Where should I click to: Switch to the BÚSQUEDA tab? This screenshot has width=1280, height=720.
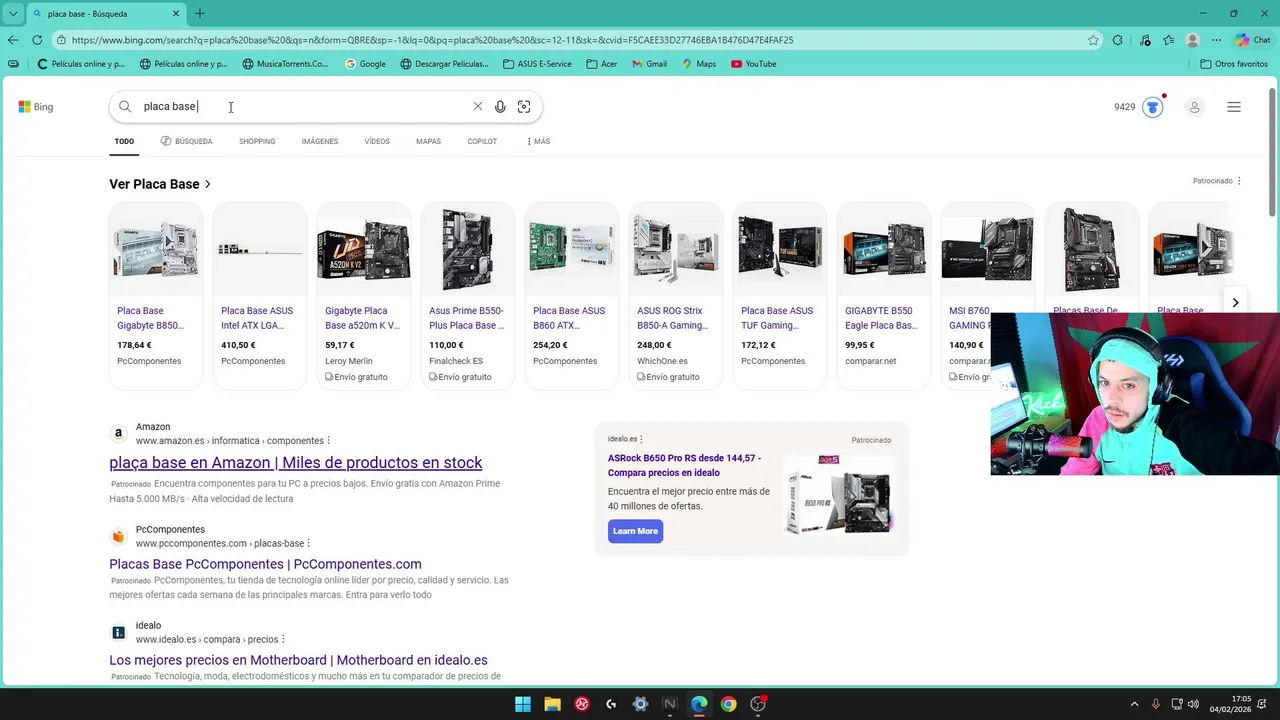186,141
